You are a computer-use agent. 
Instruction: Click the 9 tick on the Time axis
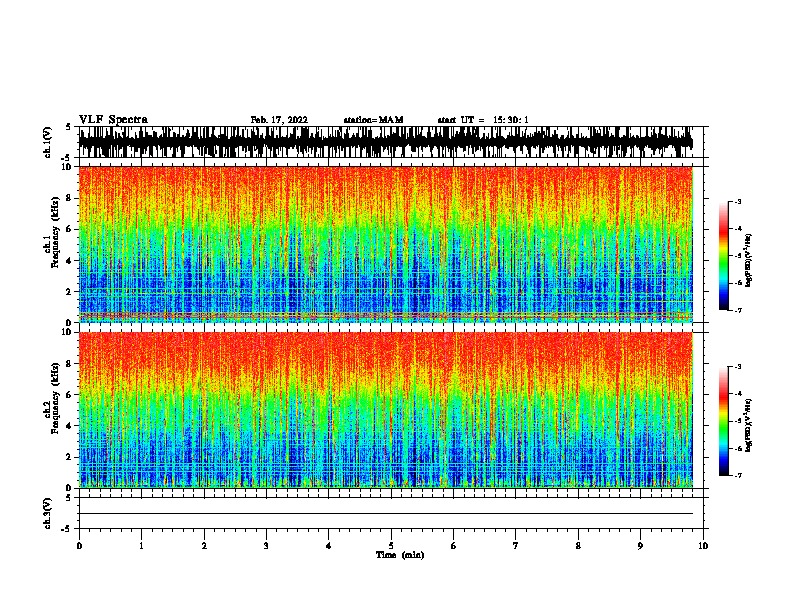pyautogui.click(x=640, y=545)
